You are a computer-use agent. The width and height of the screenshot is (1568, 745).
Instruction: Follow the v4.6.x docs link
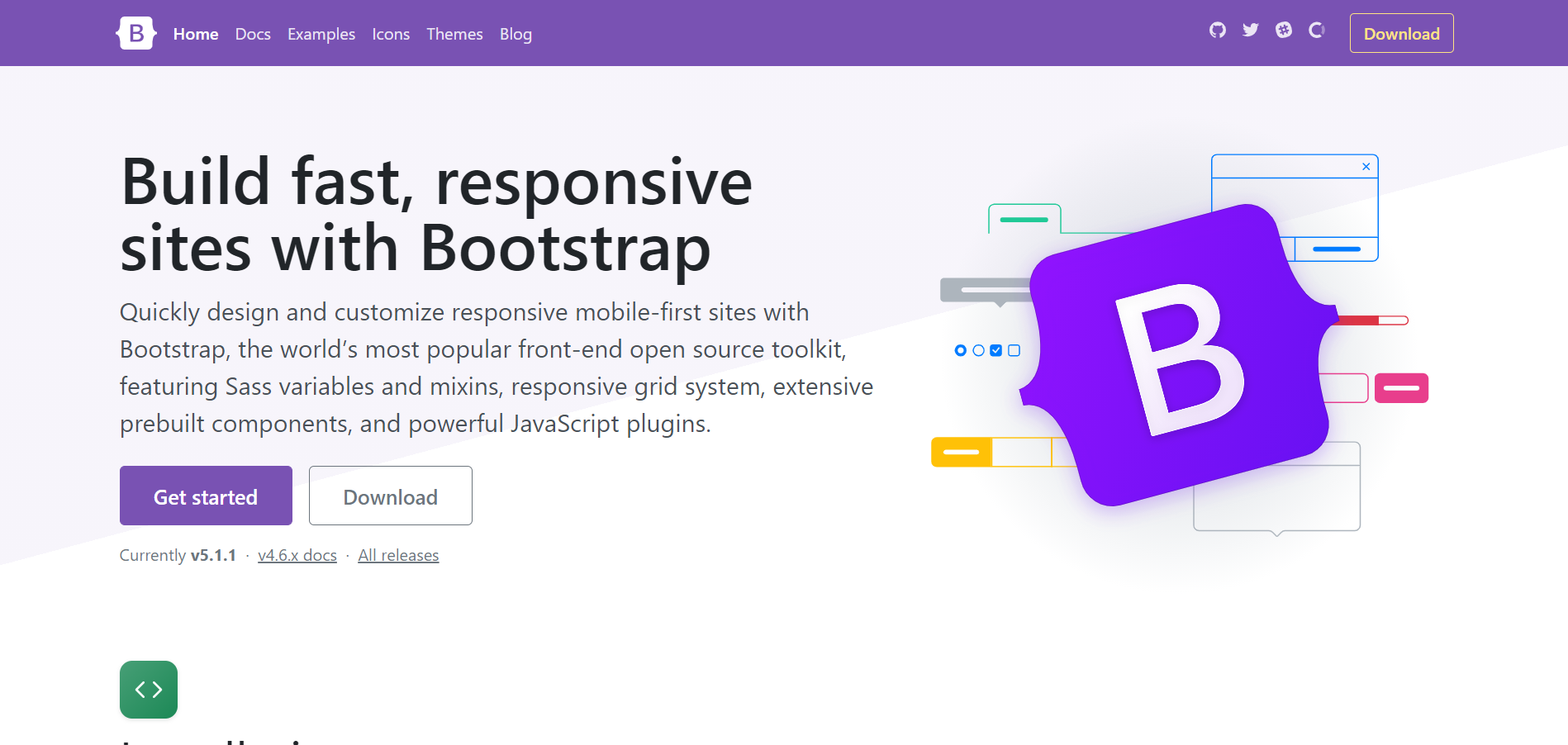click(297, 555)
